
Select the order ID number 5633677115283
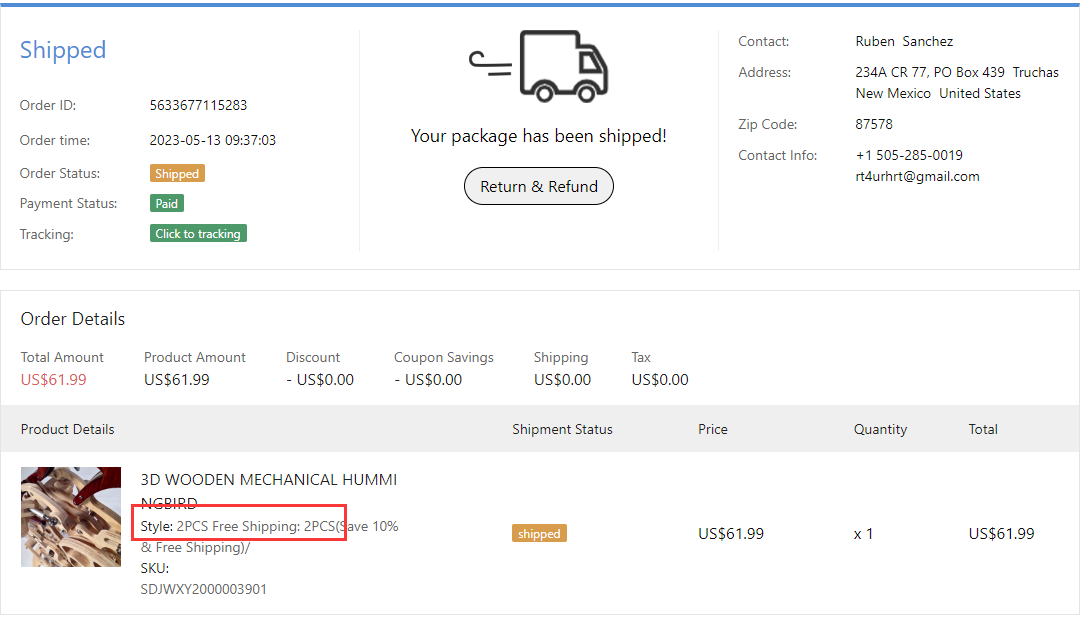(x=198, y=105)
